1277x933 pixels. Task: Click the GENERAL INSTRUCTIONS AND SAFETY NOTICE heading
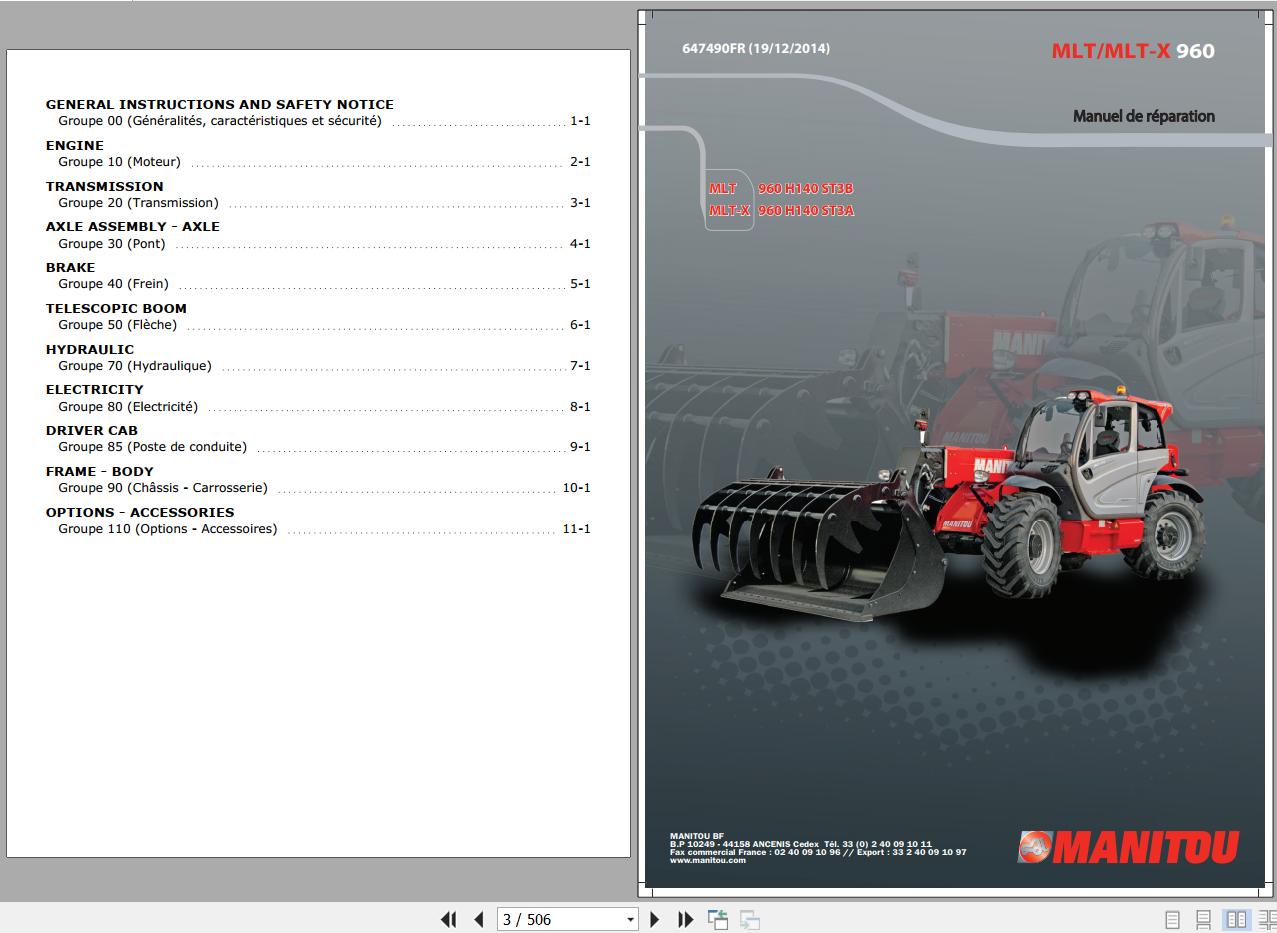click(220, 104)
